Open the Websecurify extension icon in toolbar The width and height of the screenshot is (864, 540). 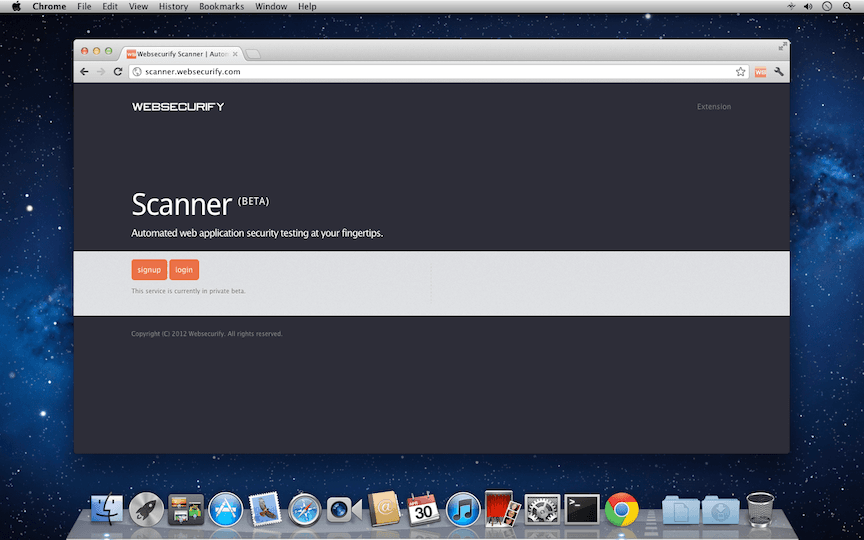tap(760, 72)
